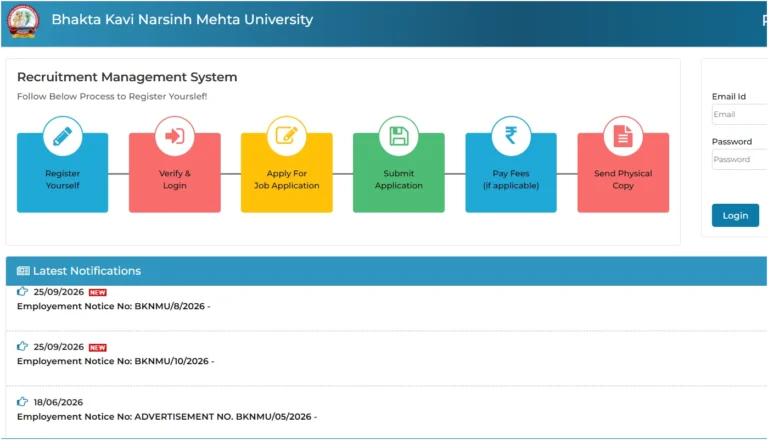Screen dimensions: 768x440
Task: Click the pointing-hand icon beside 18/06/2026
Action: [x=22, y=402]
